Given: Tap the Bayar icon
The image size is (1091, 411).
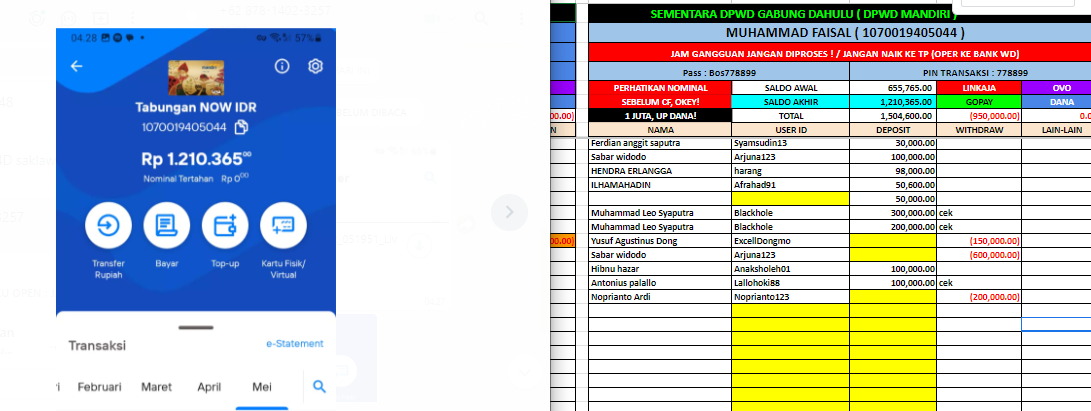Looking at the screenshot, I should pos(166,225).
